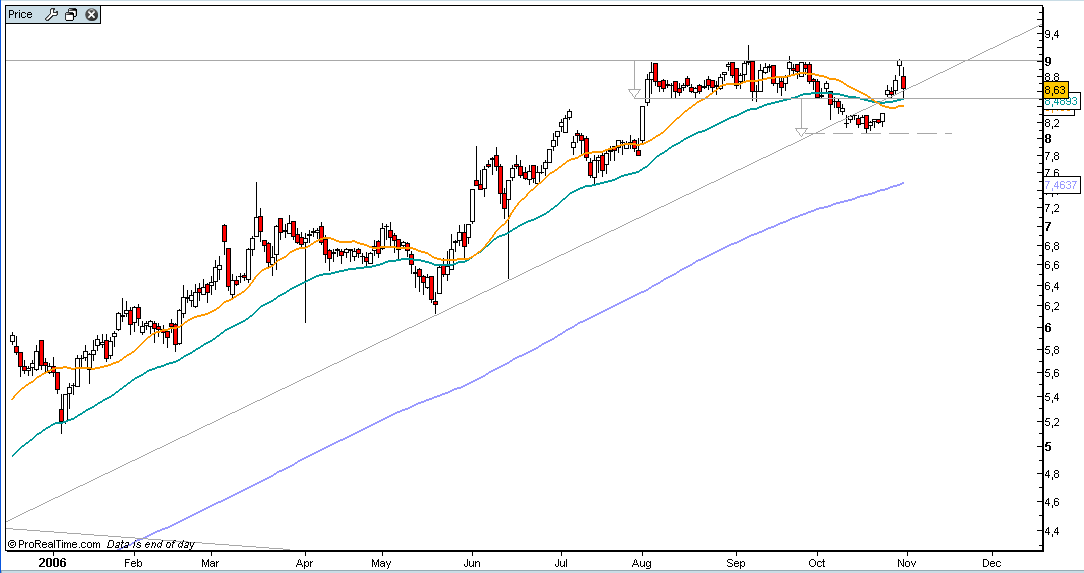Select the down arrow marker near early August

click(x=635, y=93)
